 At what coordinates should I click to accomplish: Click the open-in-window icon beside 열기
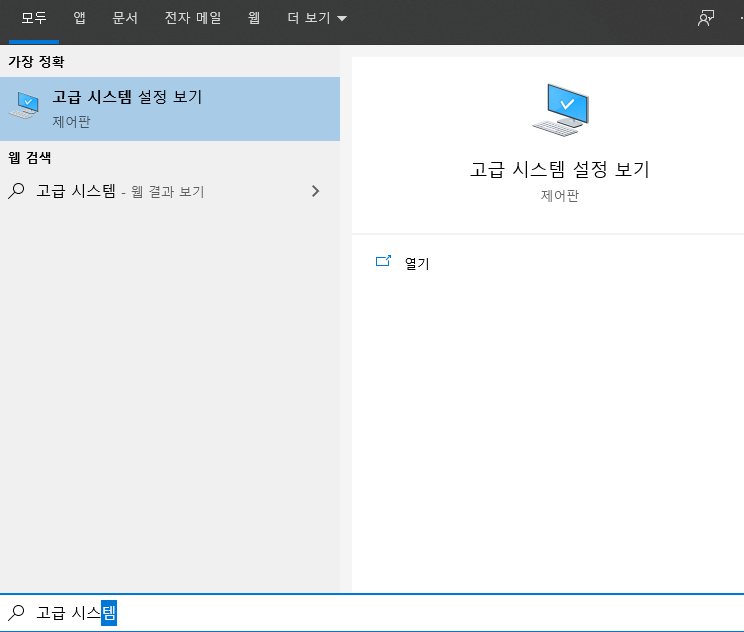[383, 261]
